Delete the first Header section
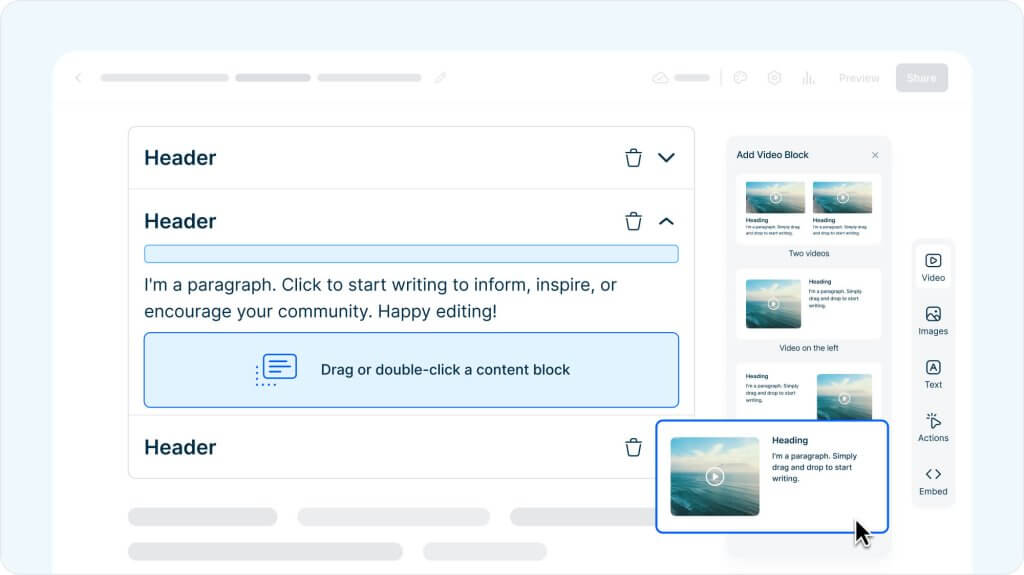 click(x=633, y=158)
